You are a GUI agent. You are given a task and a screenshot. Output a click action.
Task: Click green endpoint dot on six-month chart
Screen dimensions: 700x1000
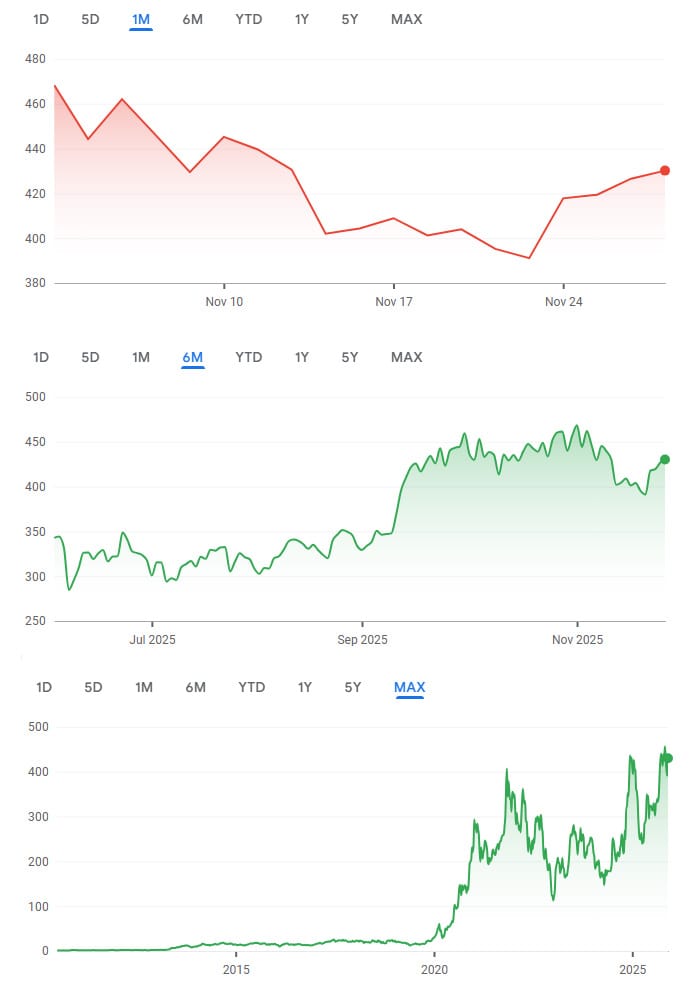point(665,460)
